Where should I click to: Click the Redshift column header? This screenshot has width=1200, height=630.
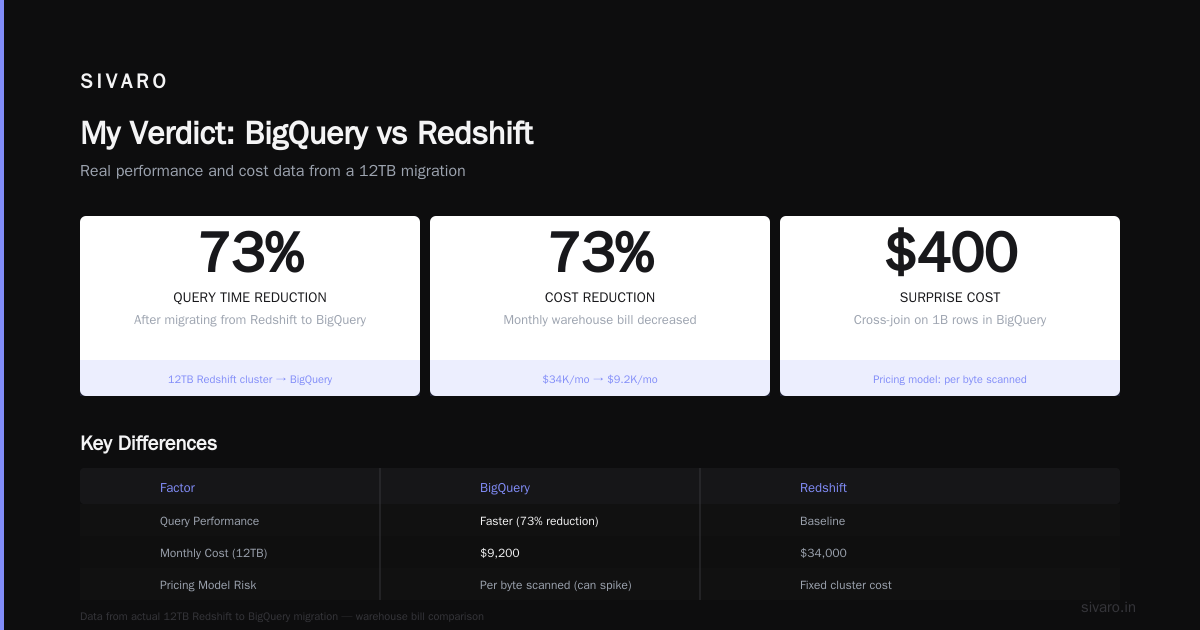click(x=823, y=488)
